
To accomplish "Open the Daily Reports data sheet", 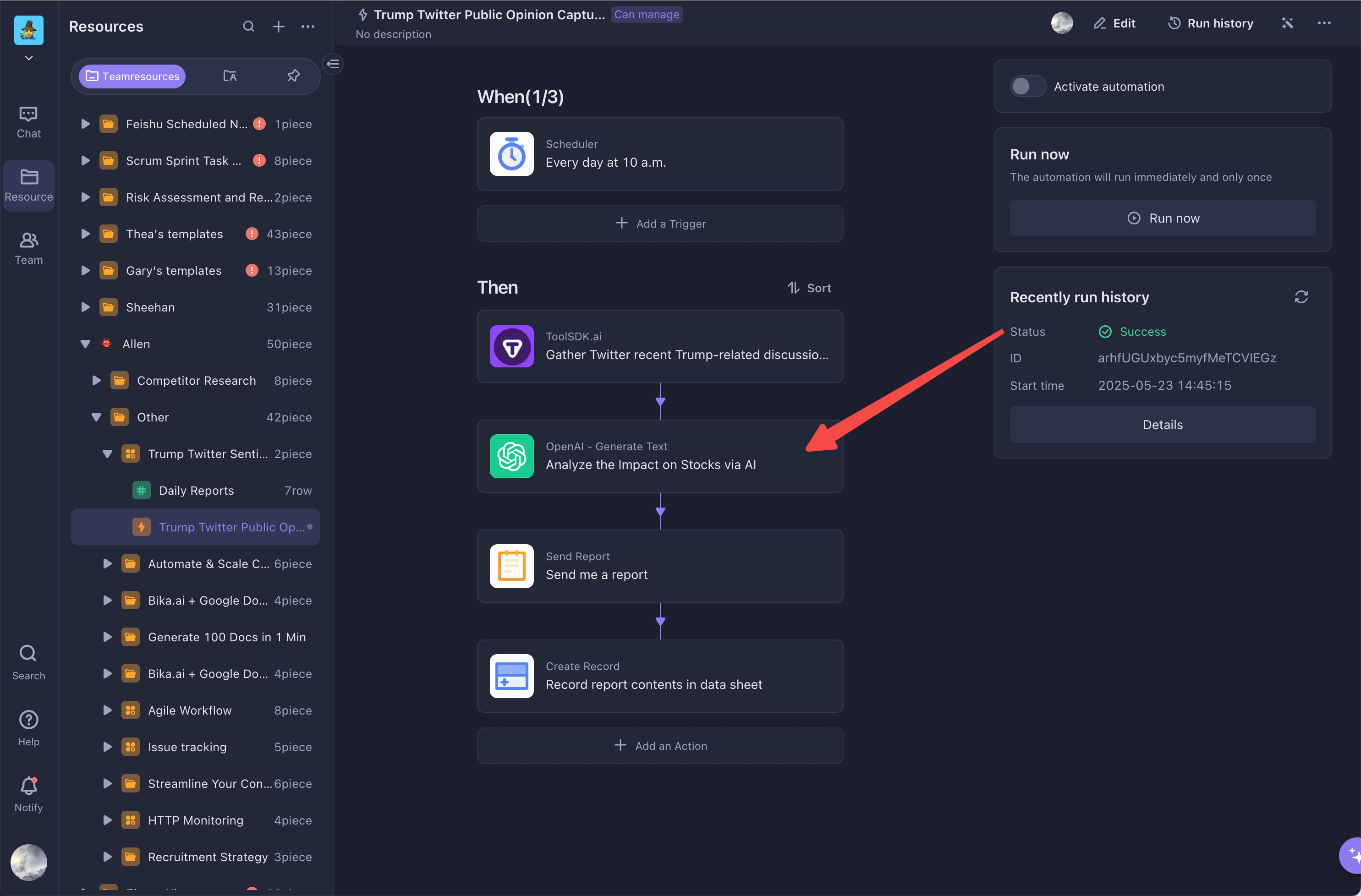I will 195,491.
